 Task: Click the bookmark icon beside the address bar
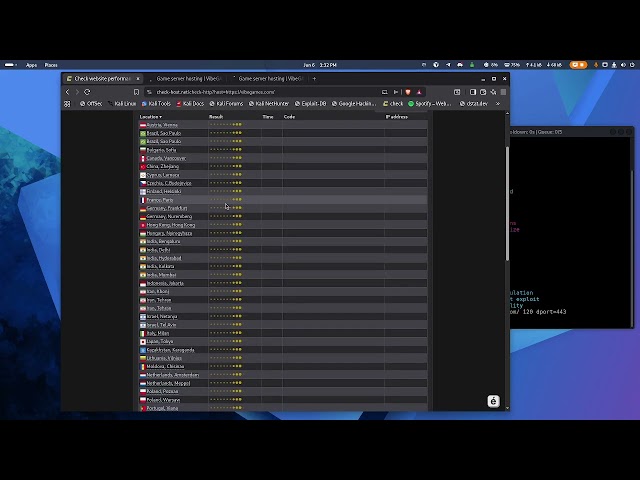pyautogui.click(x=136, y=92)
